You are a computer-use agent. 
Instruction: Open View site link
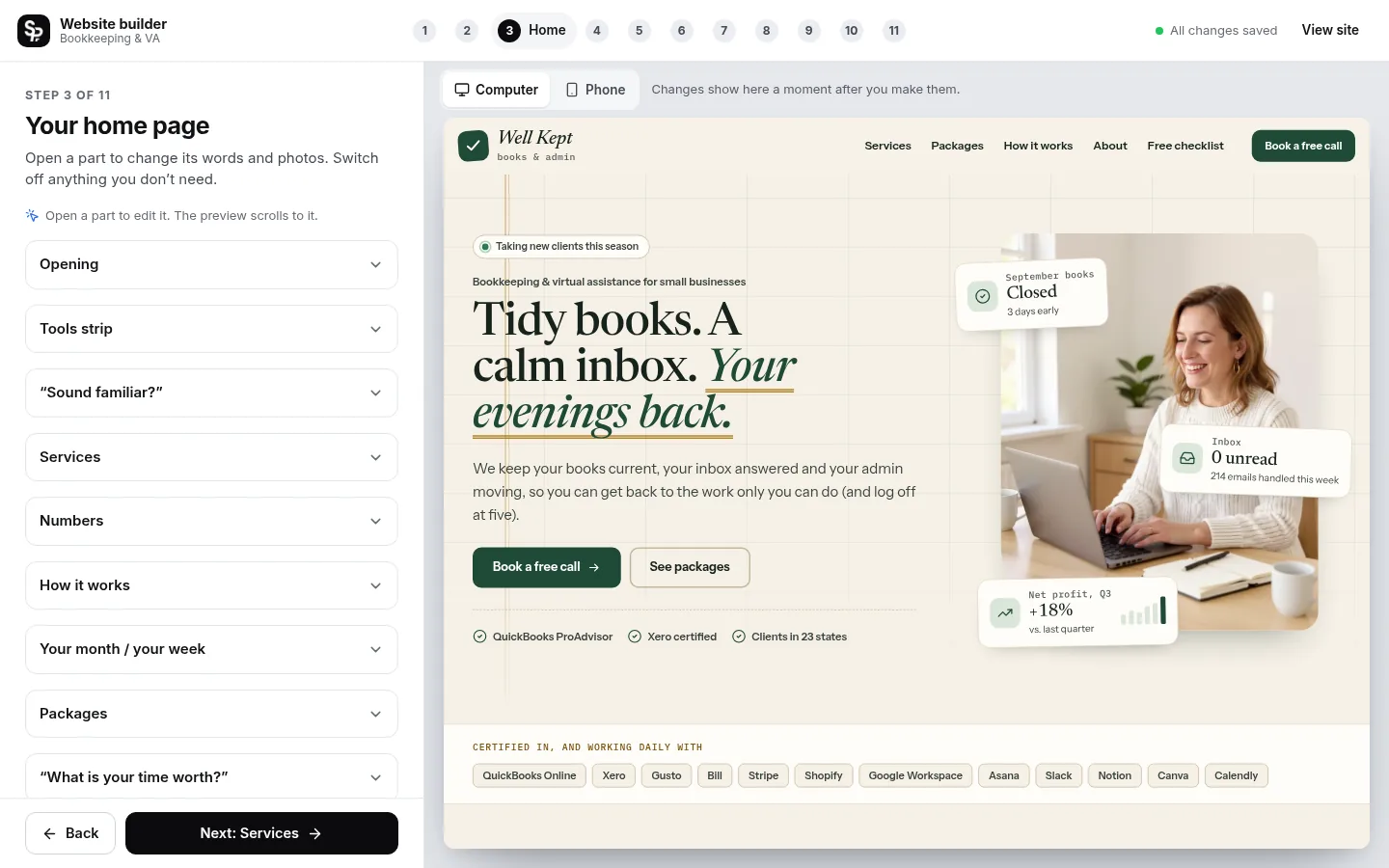[x=1330, y=30]
